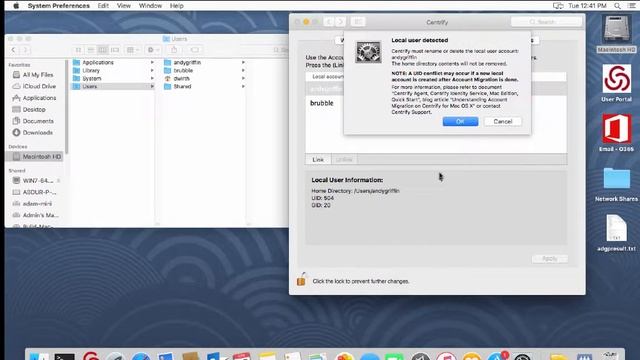
Task: Open the Finder action gear dropdown
Action: pyautogui.click(x=153, y=50)
